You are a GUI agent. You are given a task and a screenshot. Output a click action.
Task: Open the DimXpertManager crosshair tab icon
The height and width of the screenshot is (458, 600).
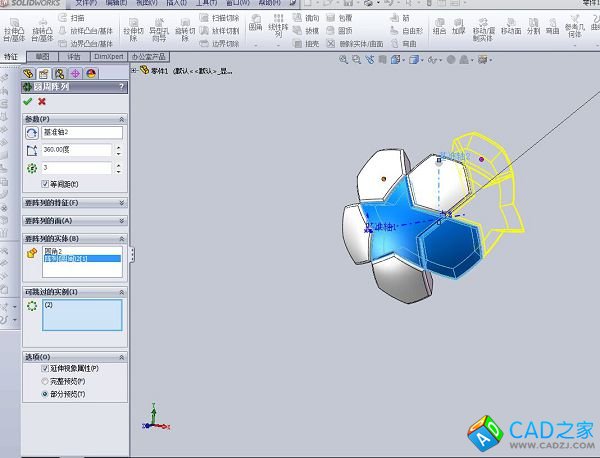tap(75, 73)
